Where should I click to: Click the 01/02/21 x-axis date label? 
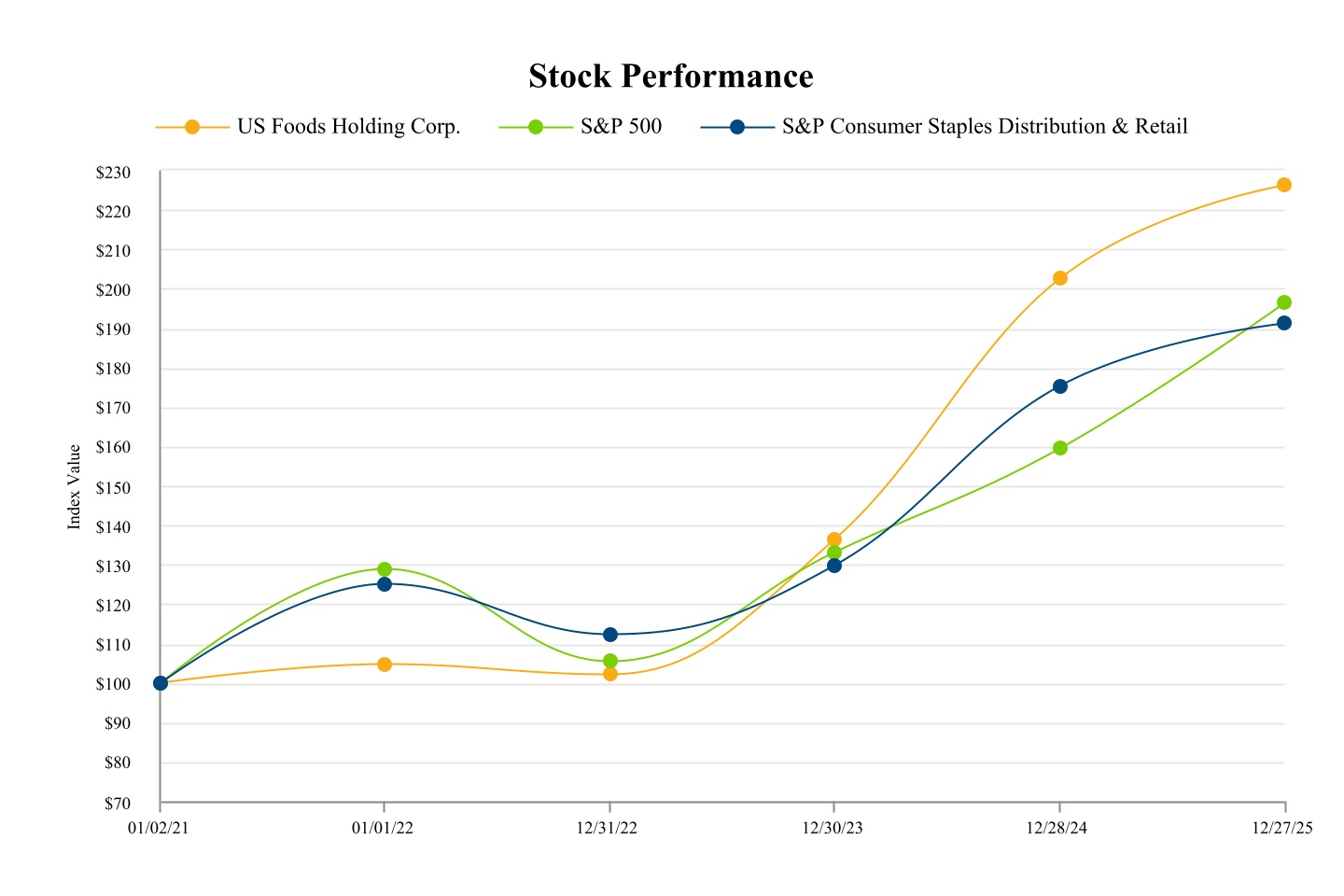click(159, 828)
